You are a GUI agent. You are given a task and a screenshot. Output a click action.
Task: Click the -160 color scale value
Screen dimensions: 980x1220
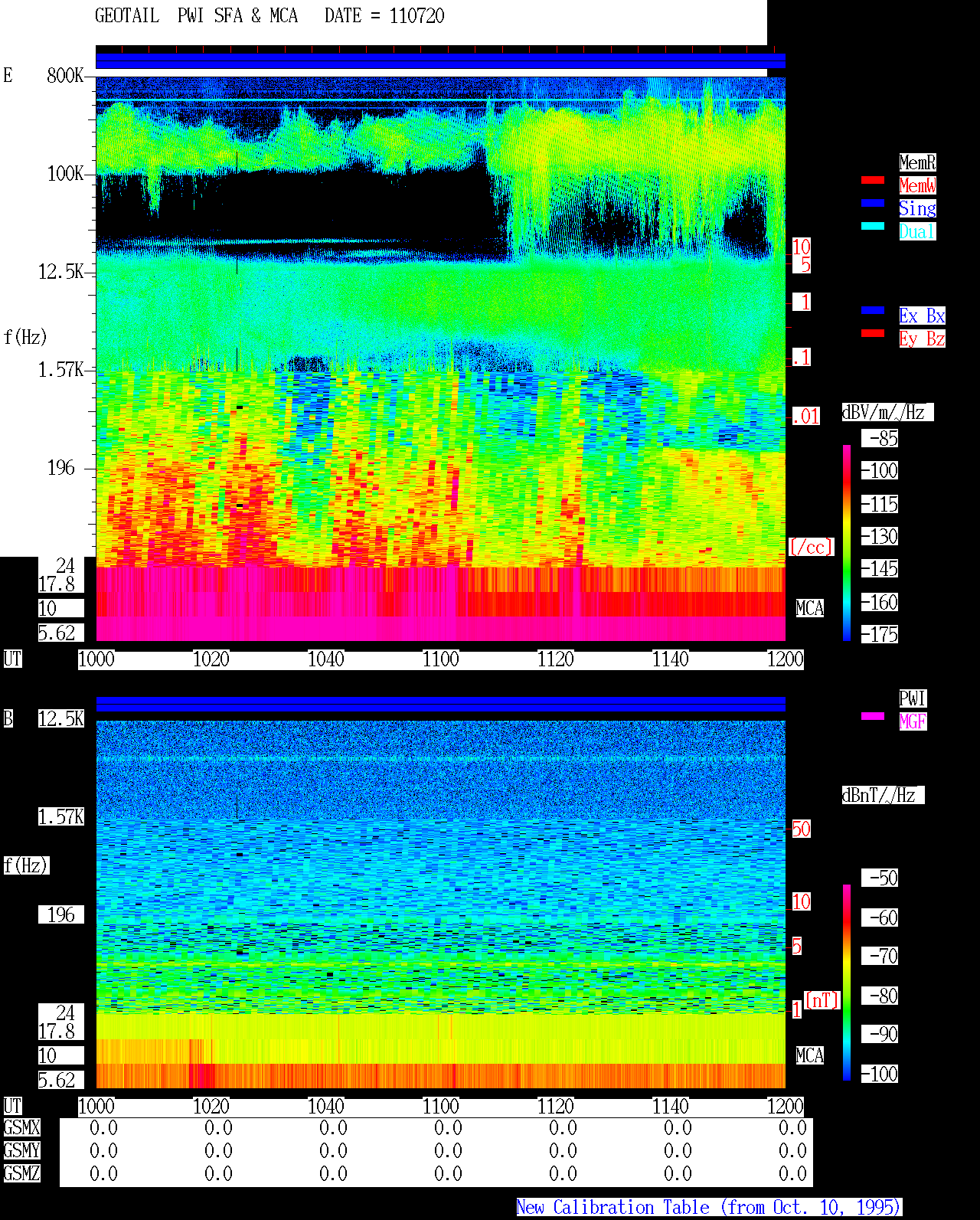pos(880,603)
